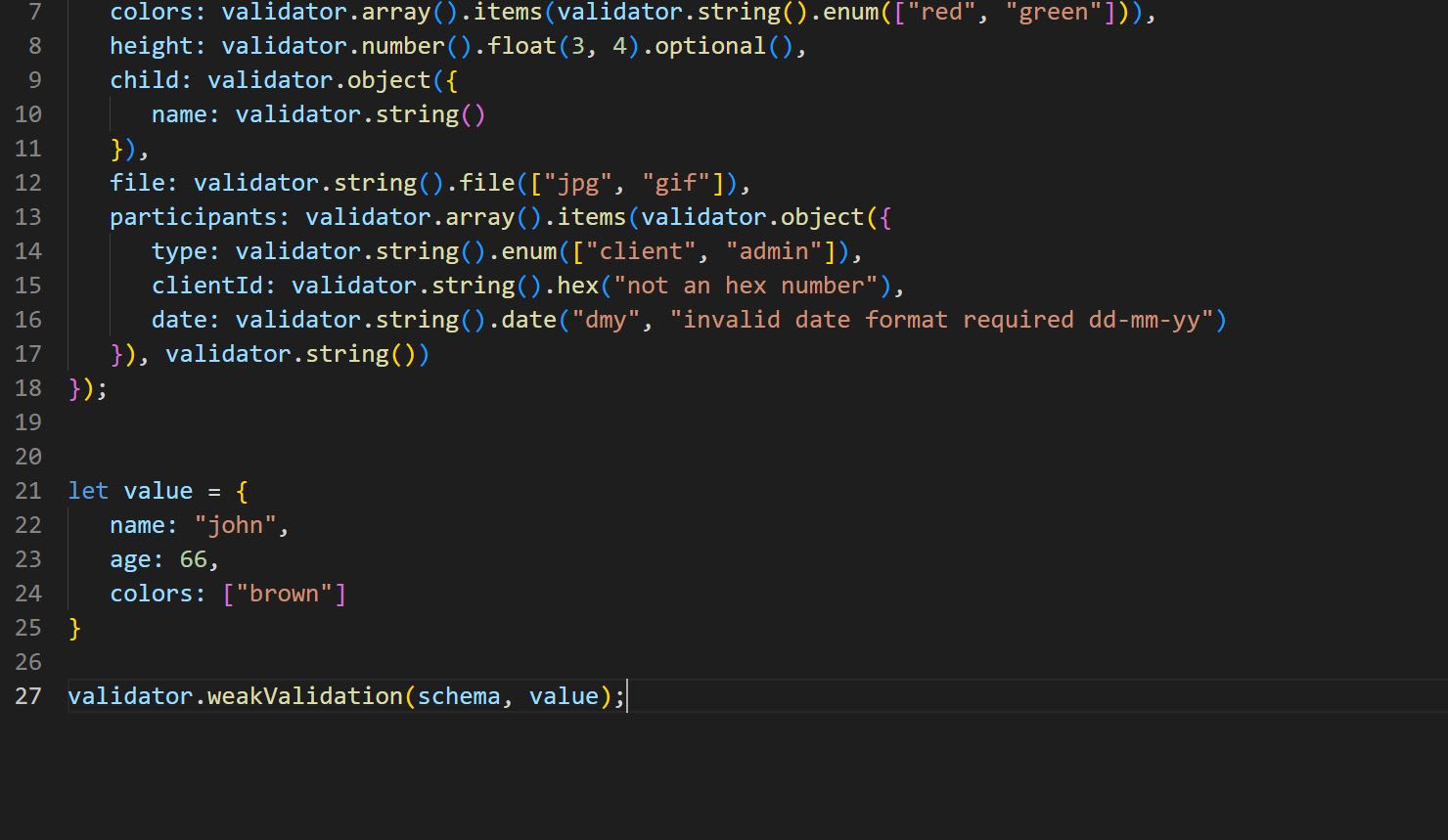Click the height property on line 8
Image resolution: width=1448 pixels, height=840 pixels.
pos(152,46)
